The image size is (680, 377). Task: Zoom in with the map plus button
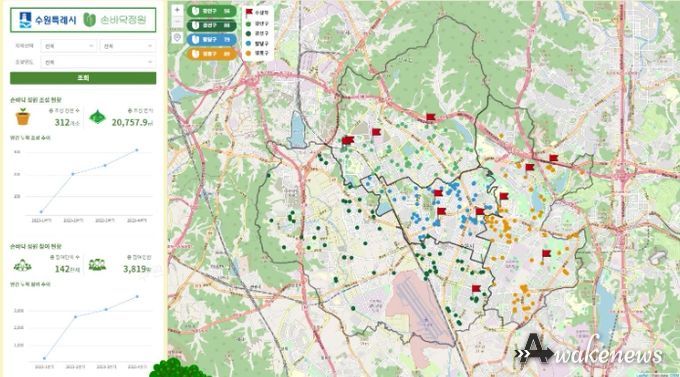[177, 10]
